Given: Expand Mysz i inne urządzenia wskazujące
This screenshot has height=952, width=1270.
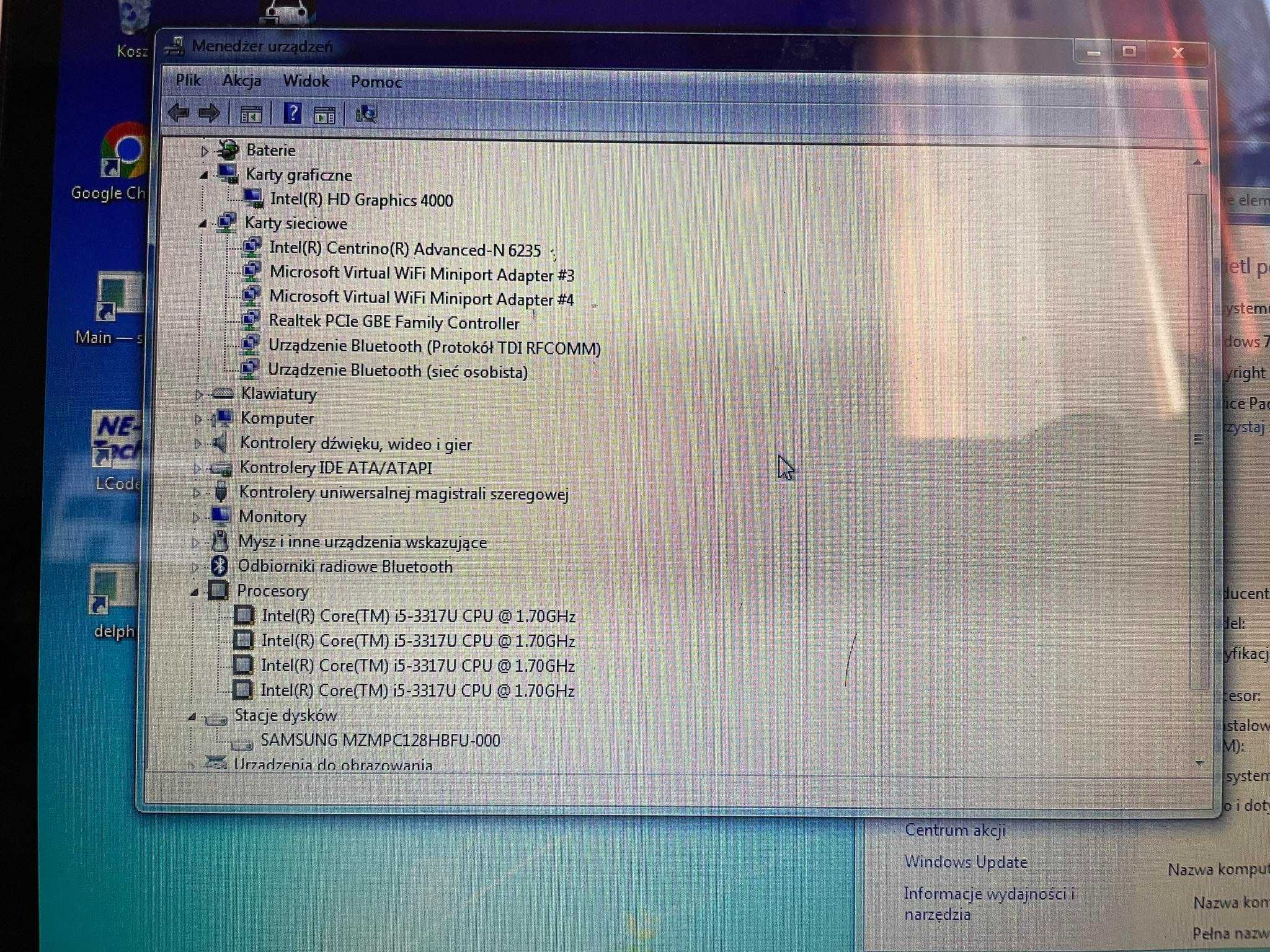Looking at the screenshot, I should 195,542.
